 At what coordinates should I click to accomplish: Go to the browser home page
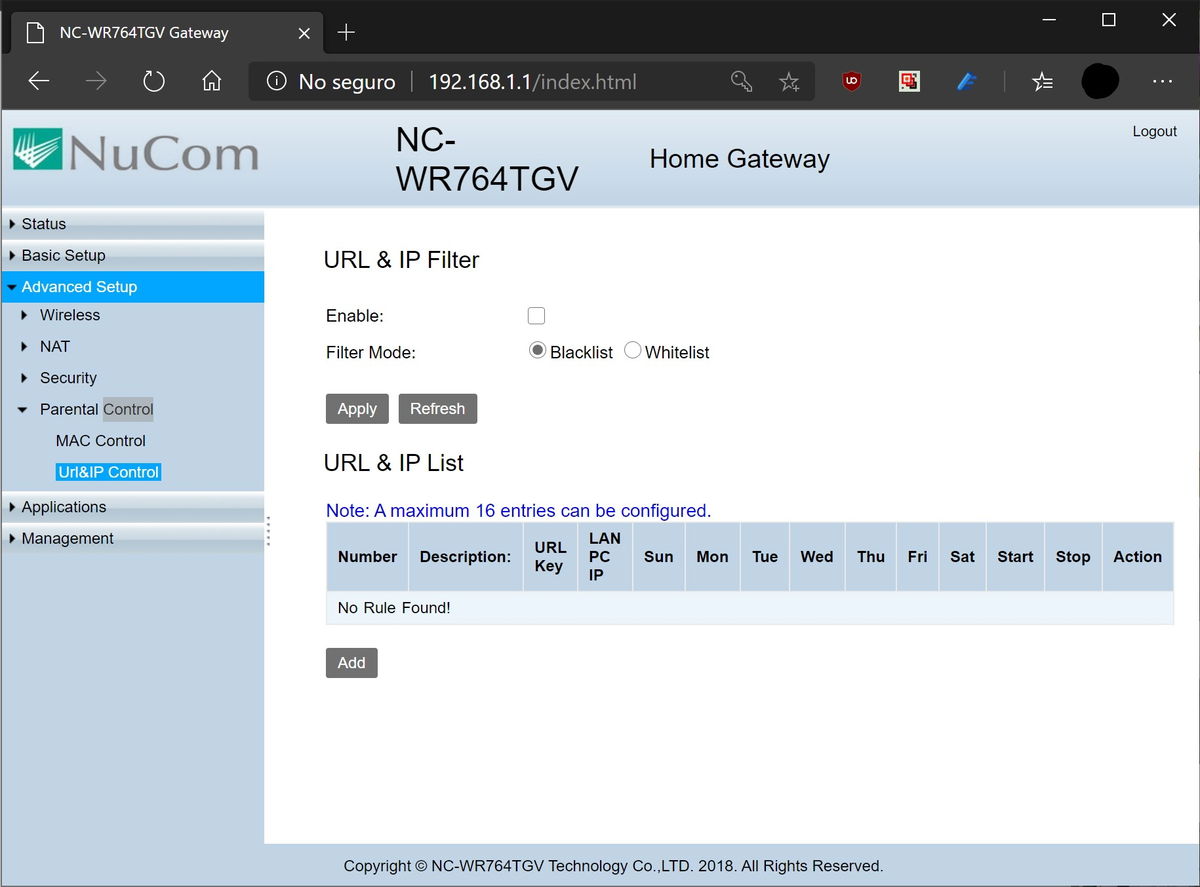211,81
